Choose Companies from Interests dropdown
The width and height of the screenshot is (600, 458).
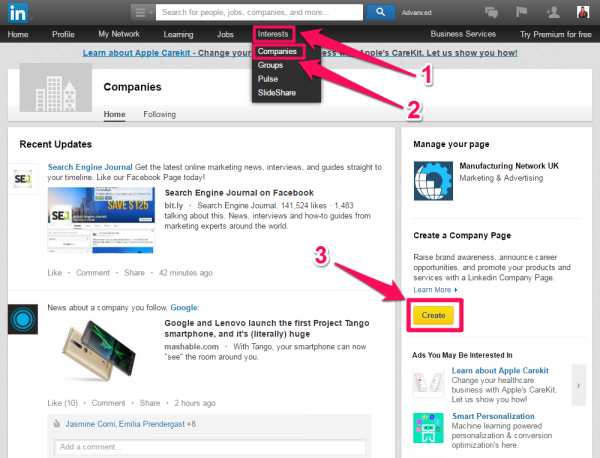[277, 51]
